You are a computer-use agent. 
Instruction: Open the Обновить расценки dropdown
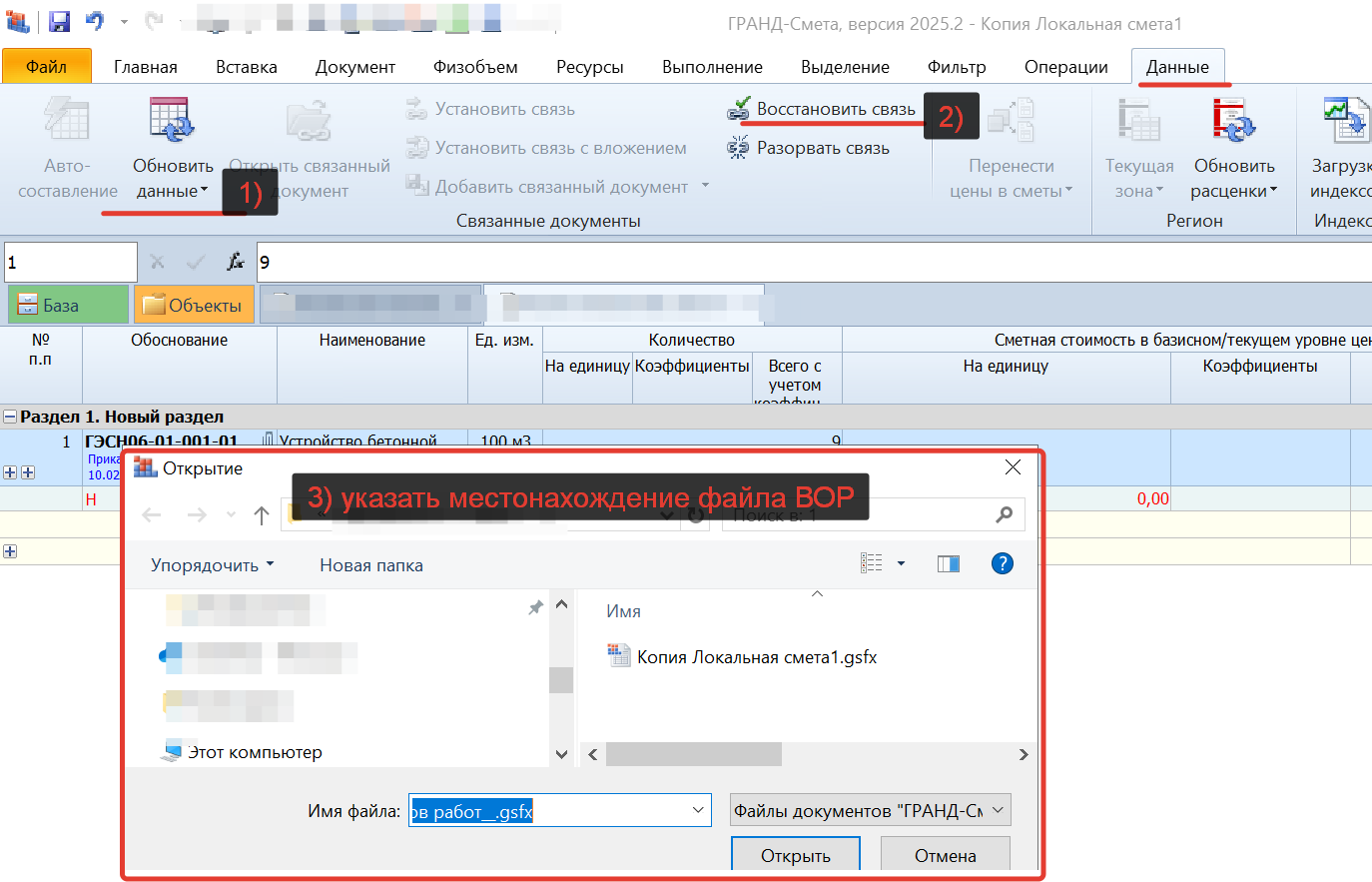click(1274, 189)
